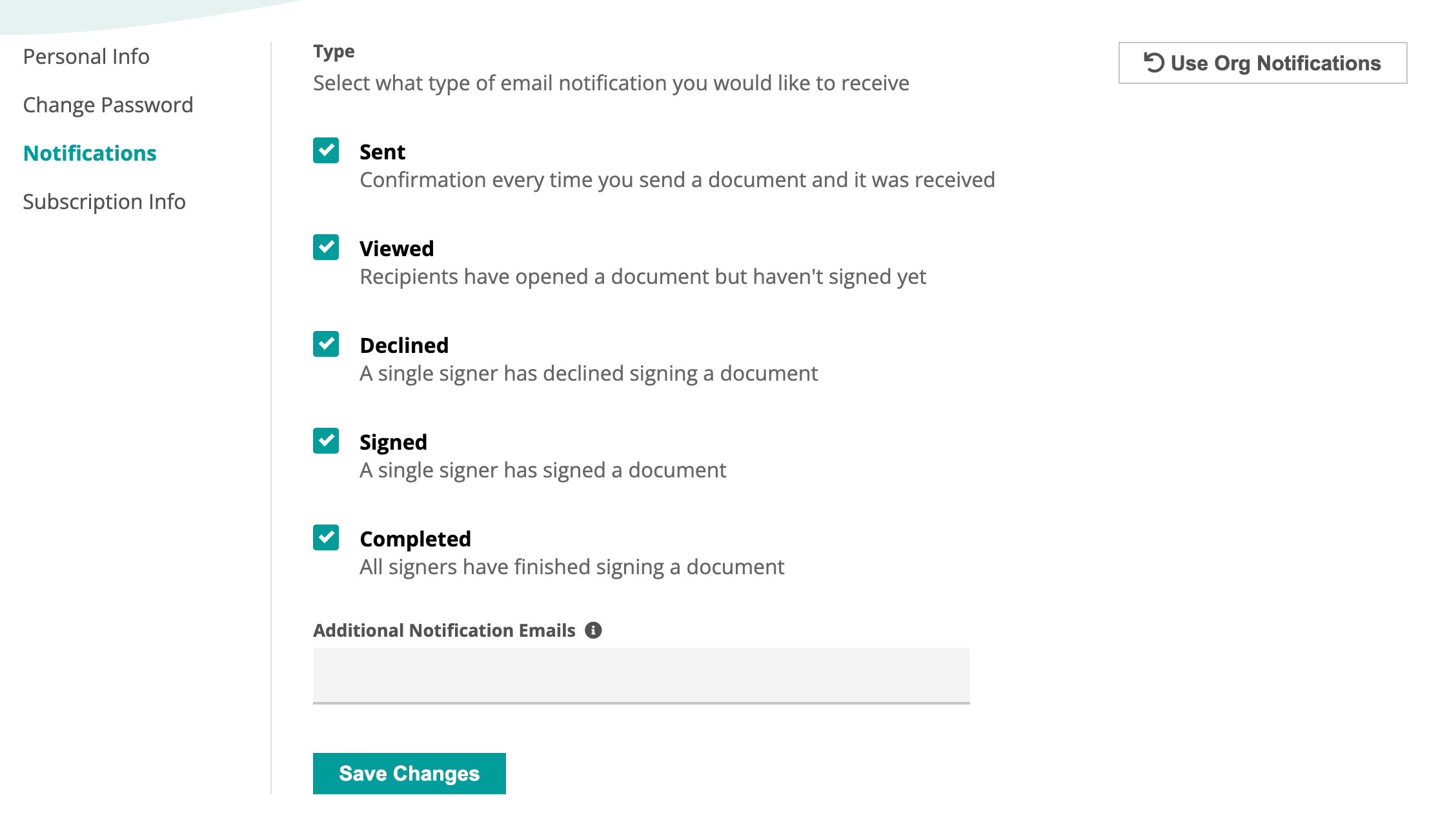Screen dimensions: 1438x840
Task: Click the revert arrow icon on Use Org Notifications
Action: click(1154, 63)
